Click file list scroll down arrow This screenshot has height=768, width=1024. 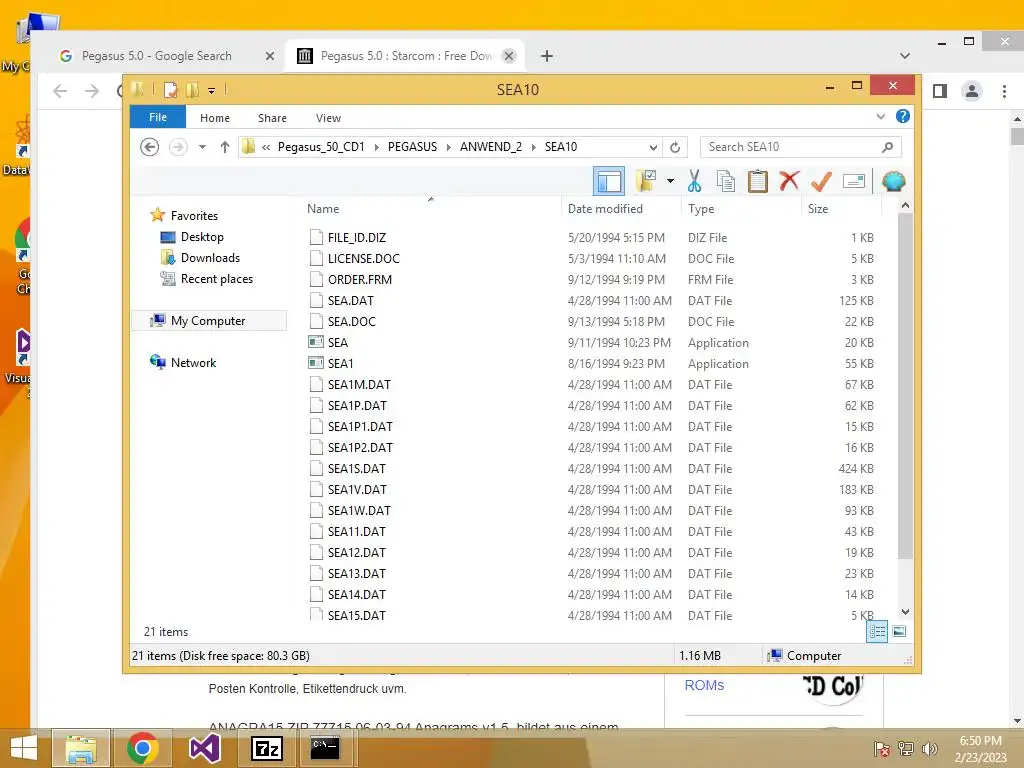click(x=905, y=612)
